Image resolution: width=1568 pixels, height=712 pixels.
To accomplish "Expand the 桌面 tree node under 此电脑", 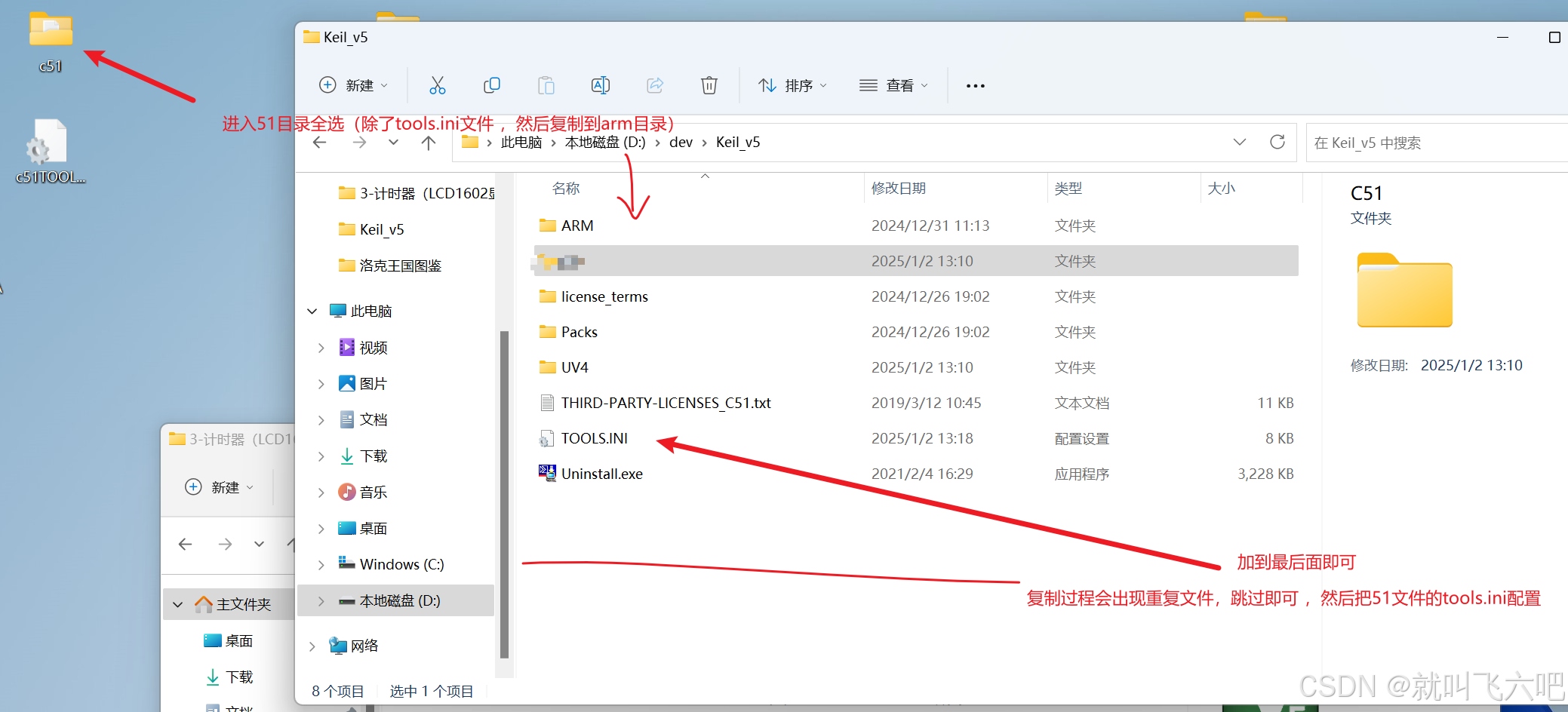I will point(321,528).
